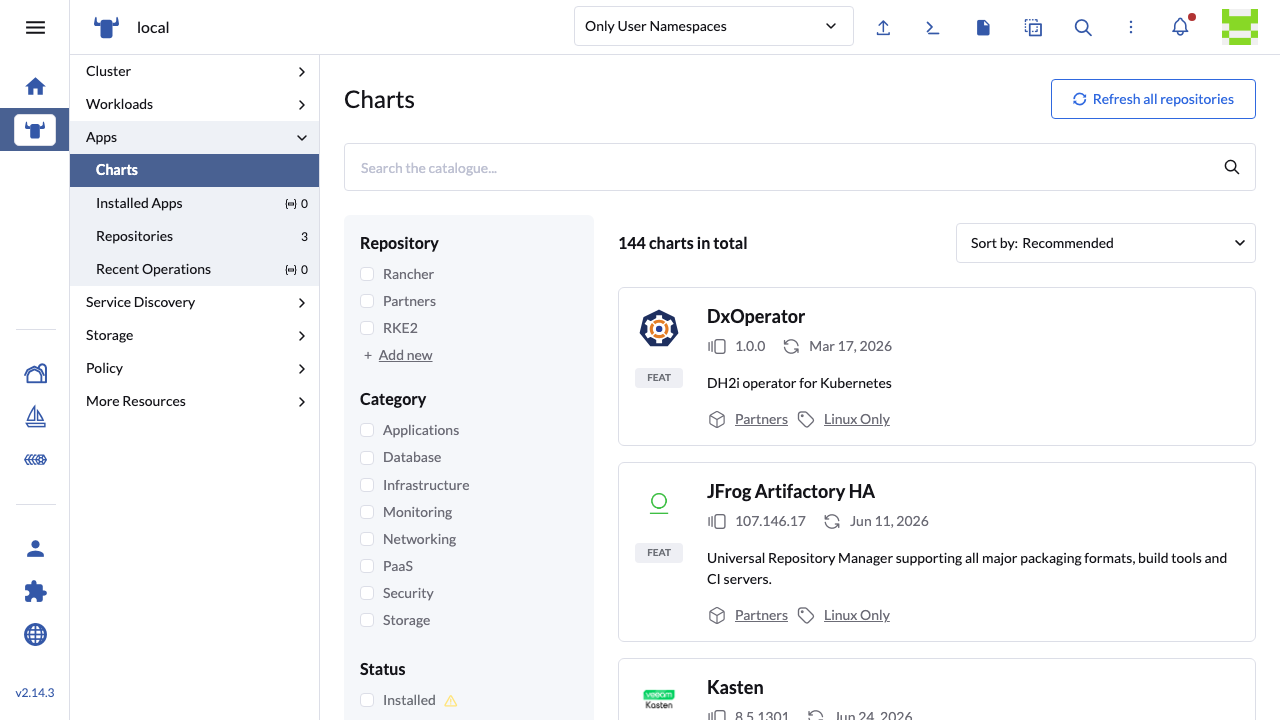The height and width of the screenshot is (720, 1280).
Task: Expand the Cluster menu section
Action: click(194, 71)
